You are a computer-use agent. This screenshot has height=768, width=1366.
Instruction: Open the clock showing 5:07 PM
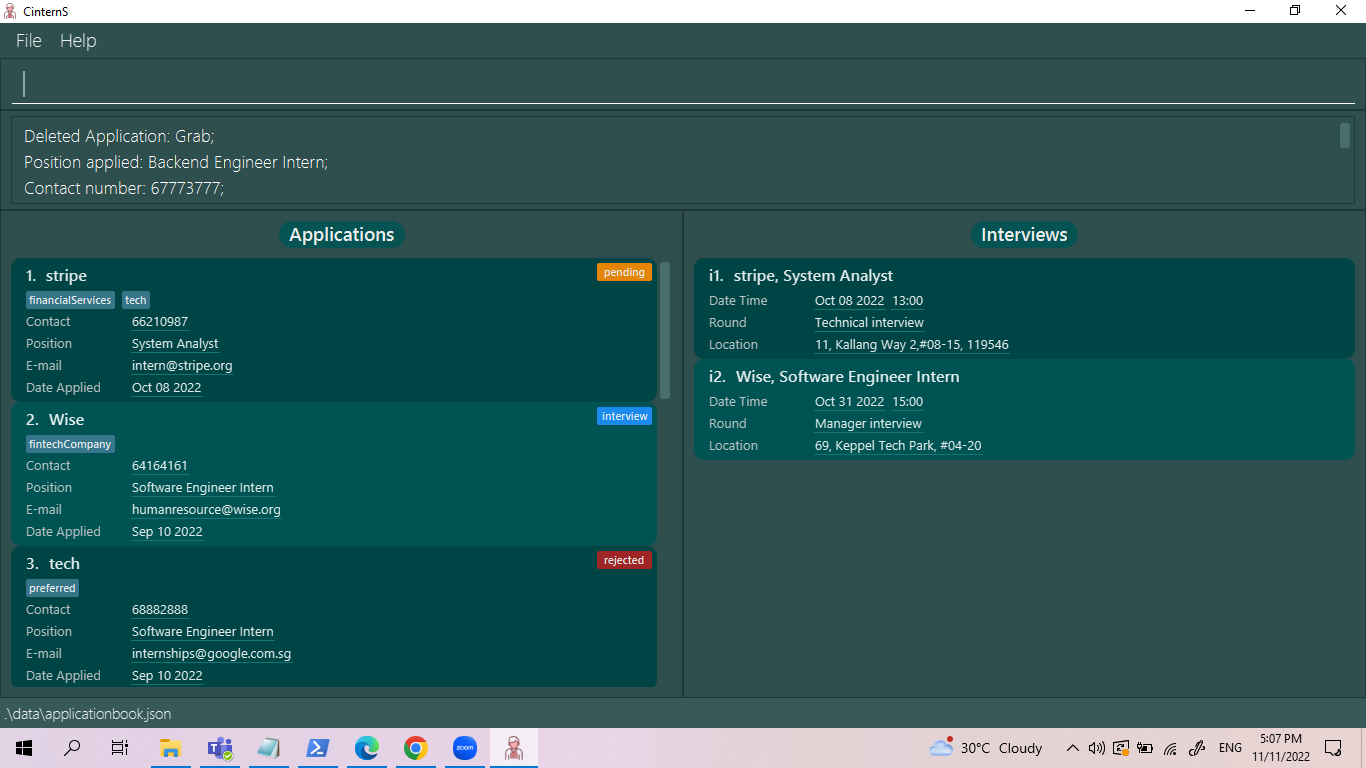coord(1280,748)
